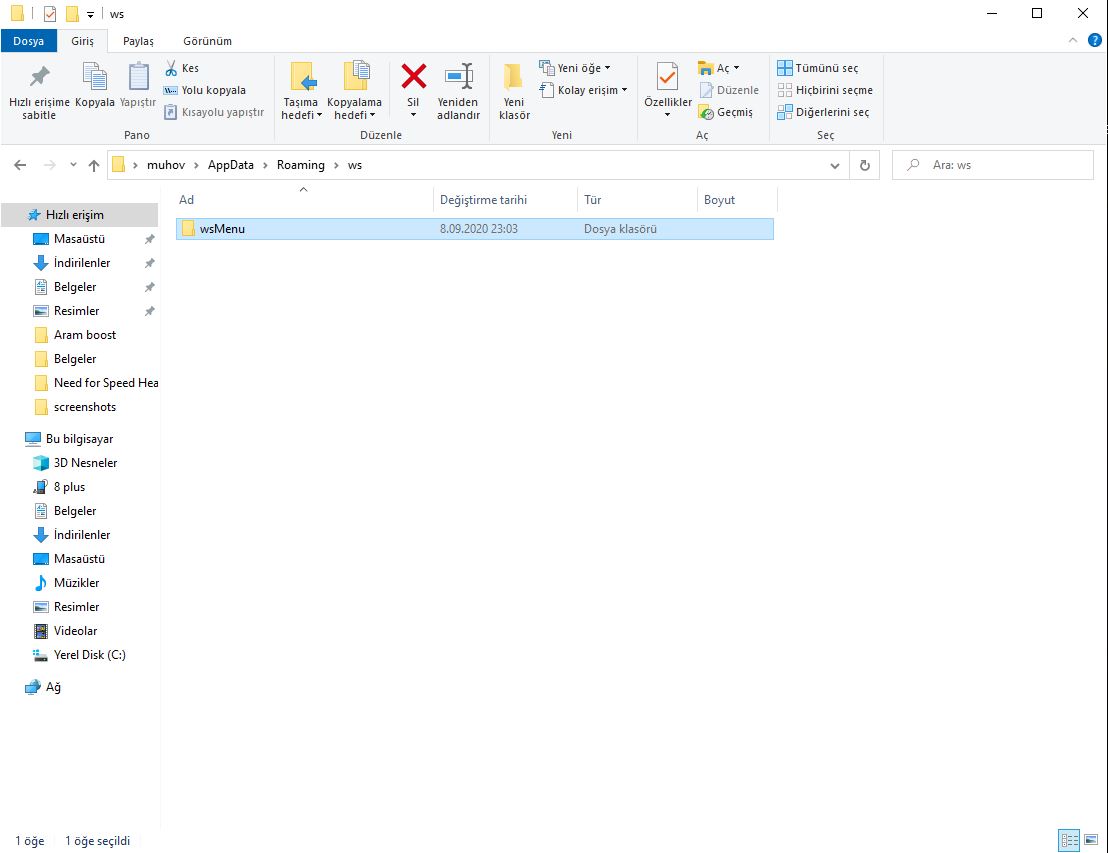Refresh the folder view

[864, 165]
